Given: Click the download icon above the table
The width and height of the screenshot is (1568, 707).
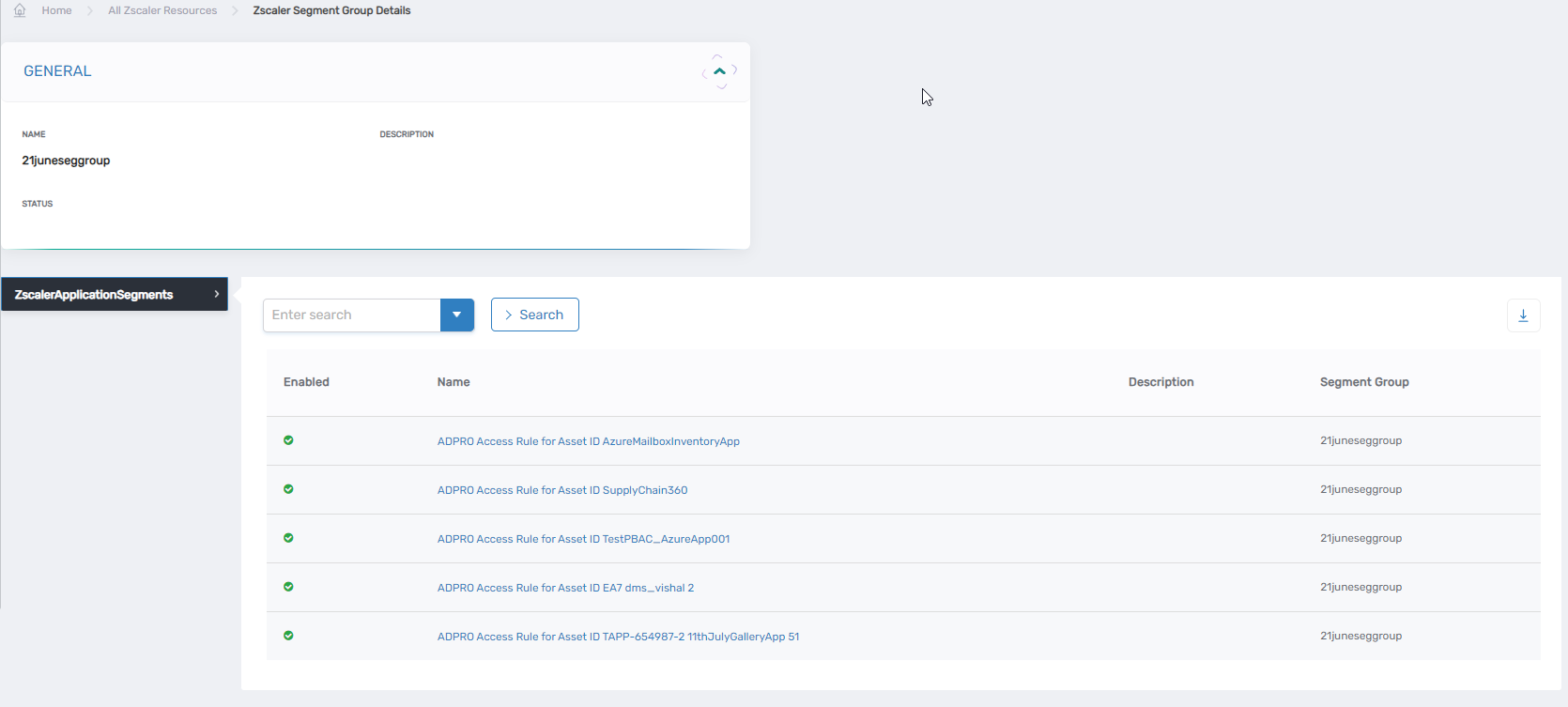Looking at the screenshot, I should click(x=1523, y=315).
